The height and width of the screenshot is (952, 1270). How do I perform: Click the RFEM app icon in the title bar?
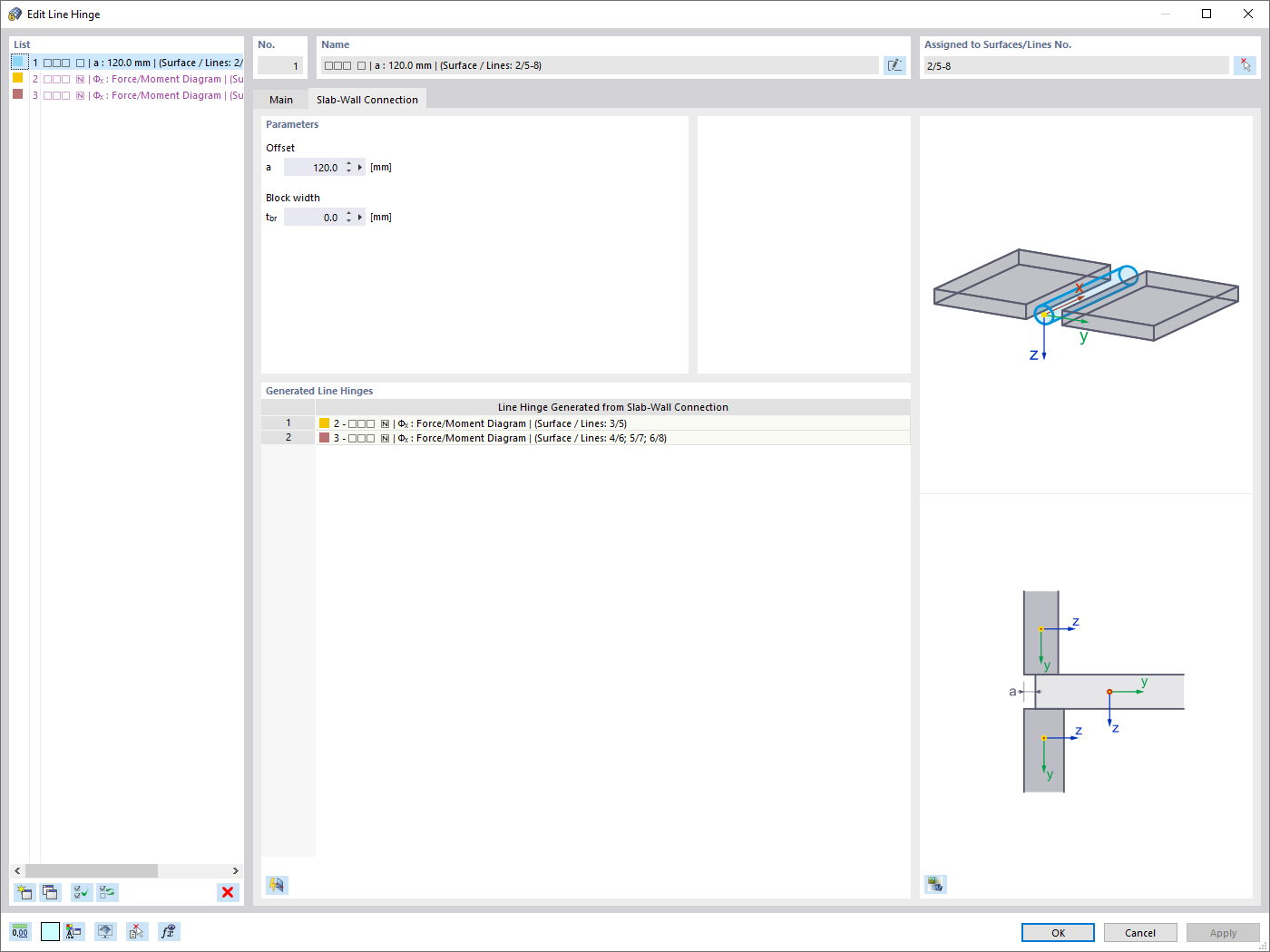(15, 14)
